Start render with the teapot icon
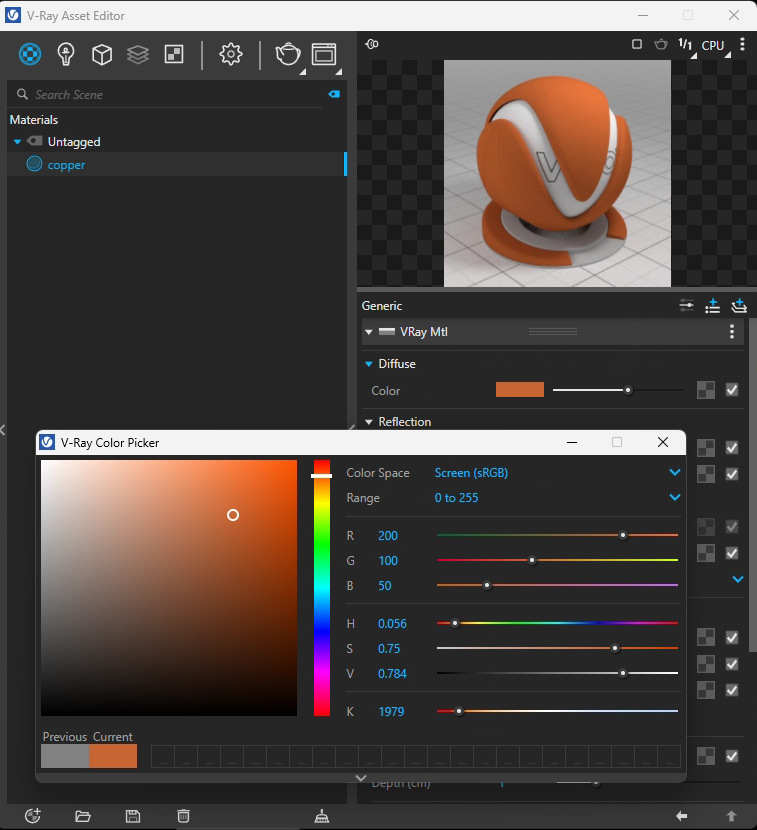757x830 pixels. (287, 54)
